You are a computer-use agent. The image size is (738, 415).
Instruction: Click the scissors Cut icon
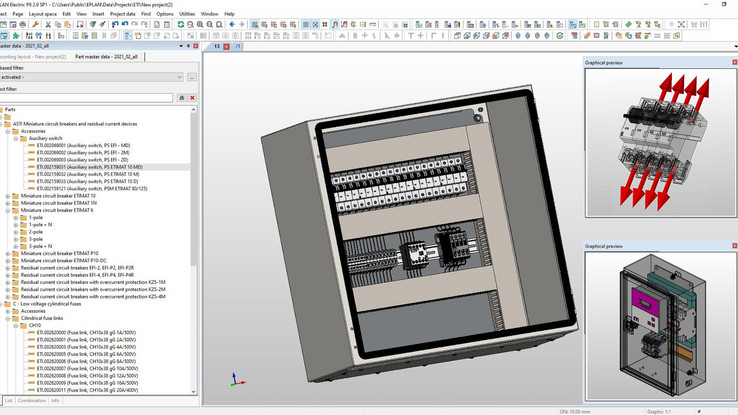point(48,24)
